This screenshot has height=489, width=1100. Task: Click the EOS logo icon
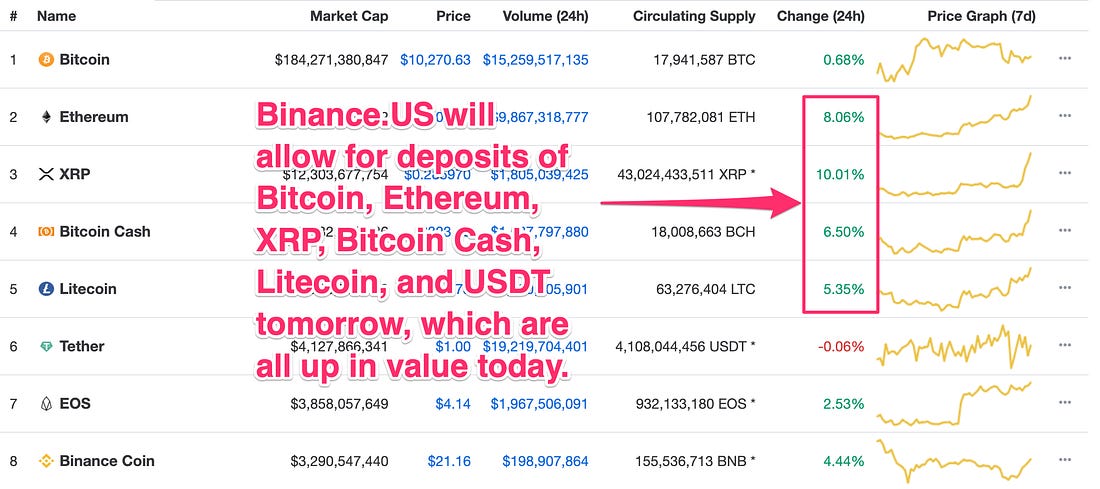pos(46,404)
